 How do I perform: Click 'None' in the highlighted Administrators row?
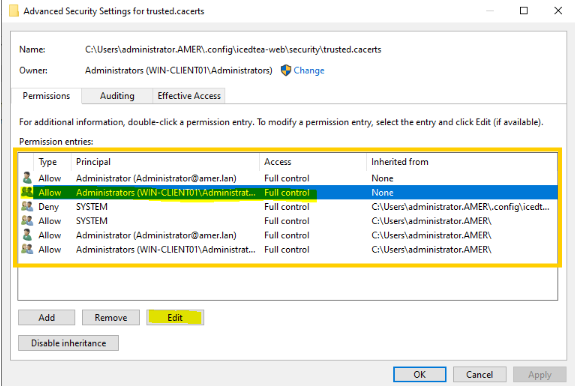click(382, 192)
